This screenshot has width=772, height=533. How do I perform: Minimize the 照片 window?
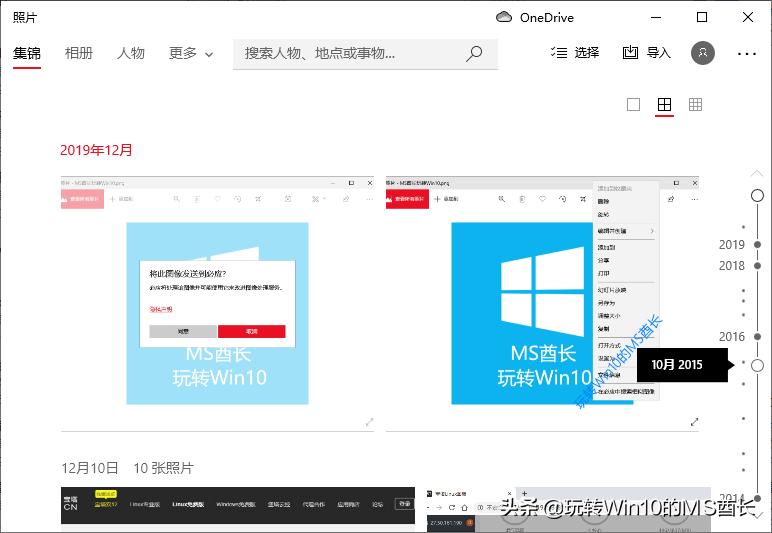(x=656, y=17)
